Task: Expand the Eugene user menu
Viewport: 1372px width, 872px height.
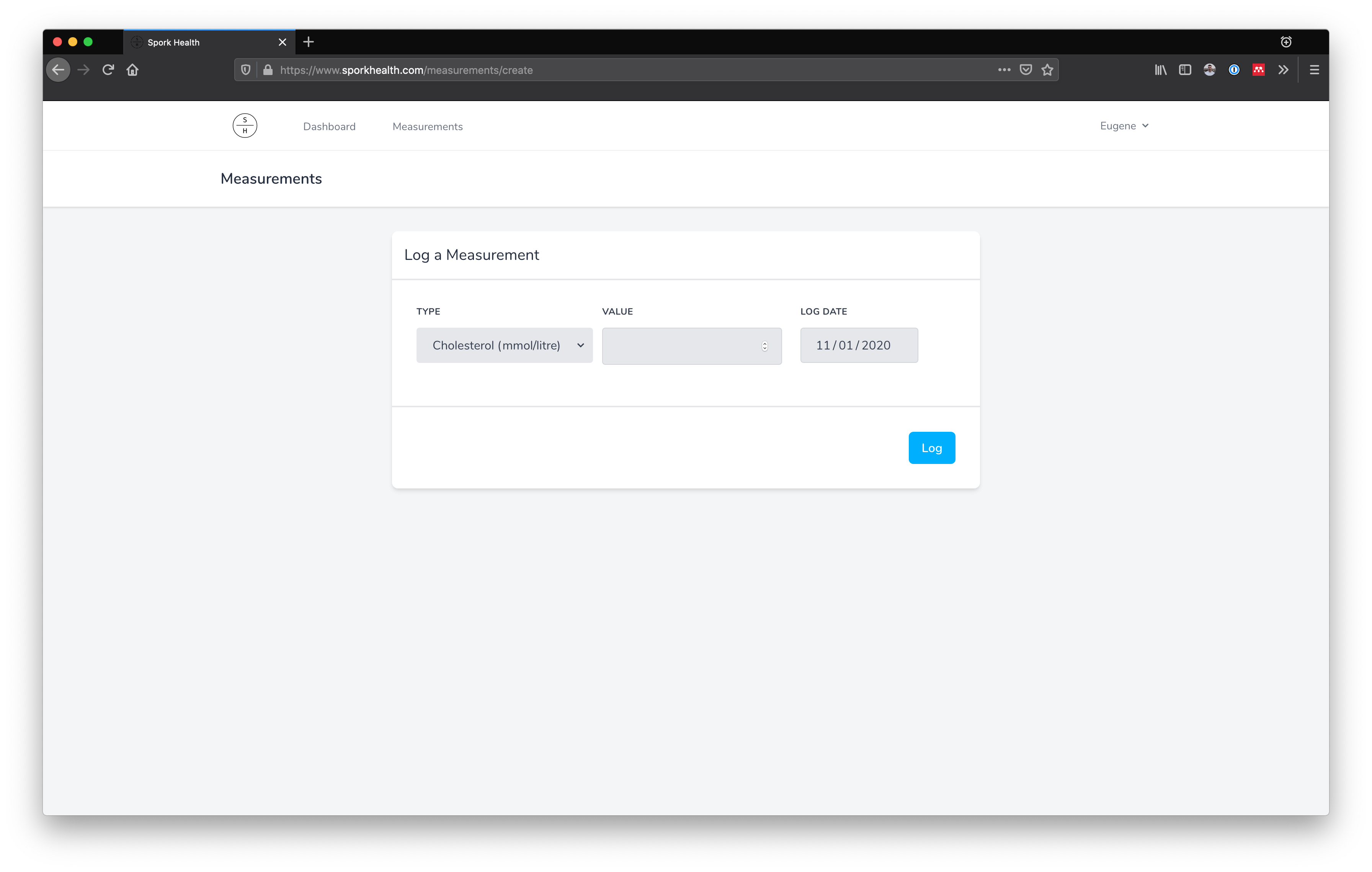Action: coord(1124,126)
